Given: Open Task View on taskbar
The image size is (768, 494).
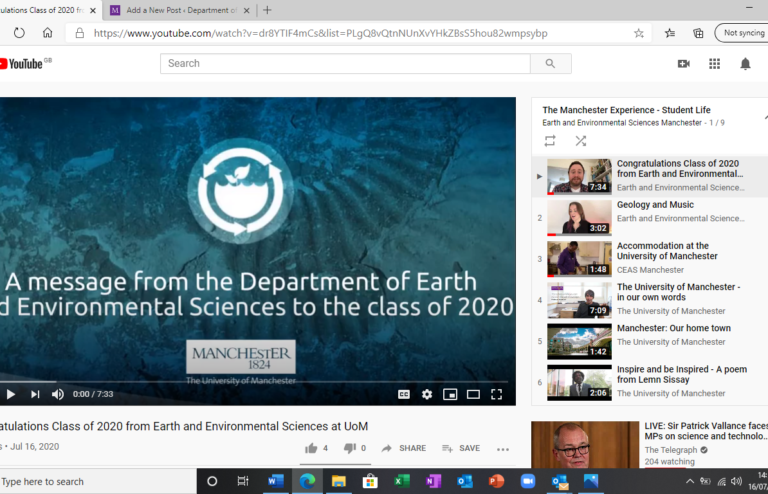Looking at the screenshot, I should point(243,482).
